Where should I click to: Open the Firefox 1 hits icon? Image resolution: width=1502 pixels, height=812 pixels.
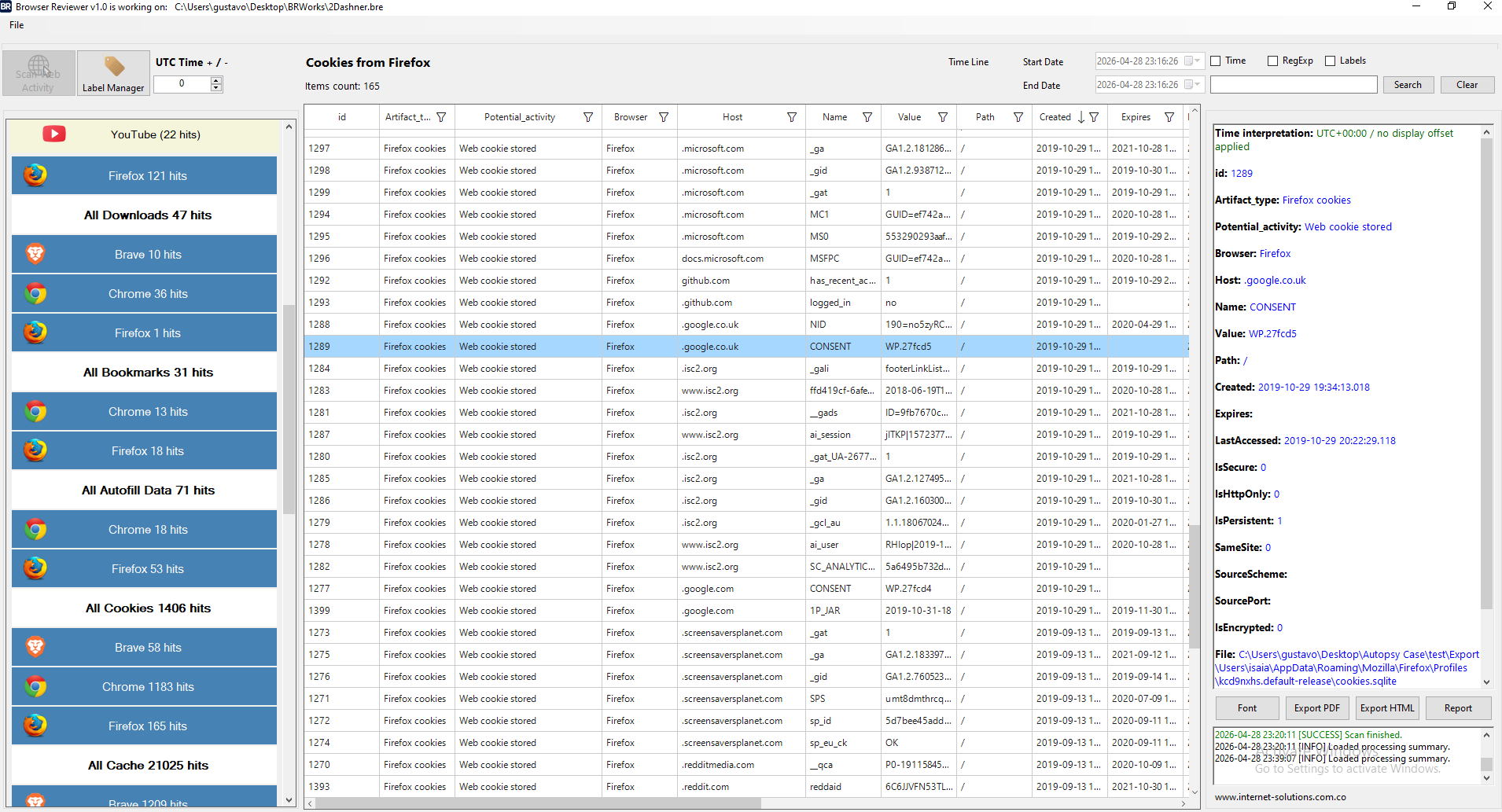coord(35,333)
